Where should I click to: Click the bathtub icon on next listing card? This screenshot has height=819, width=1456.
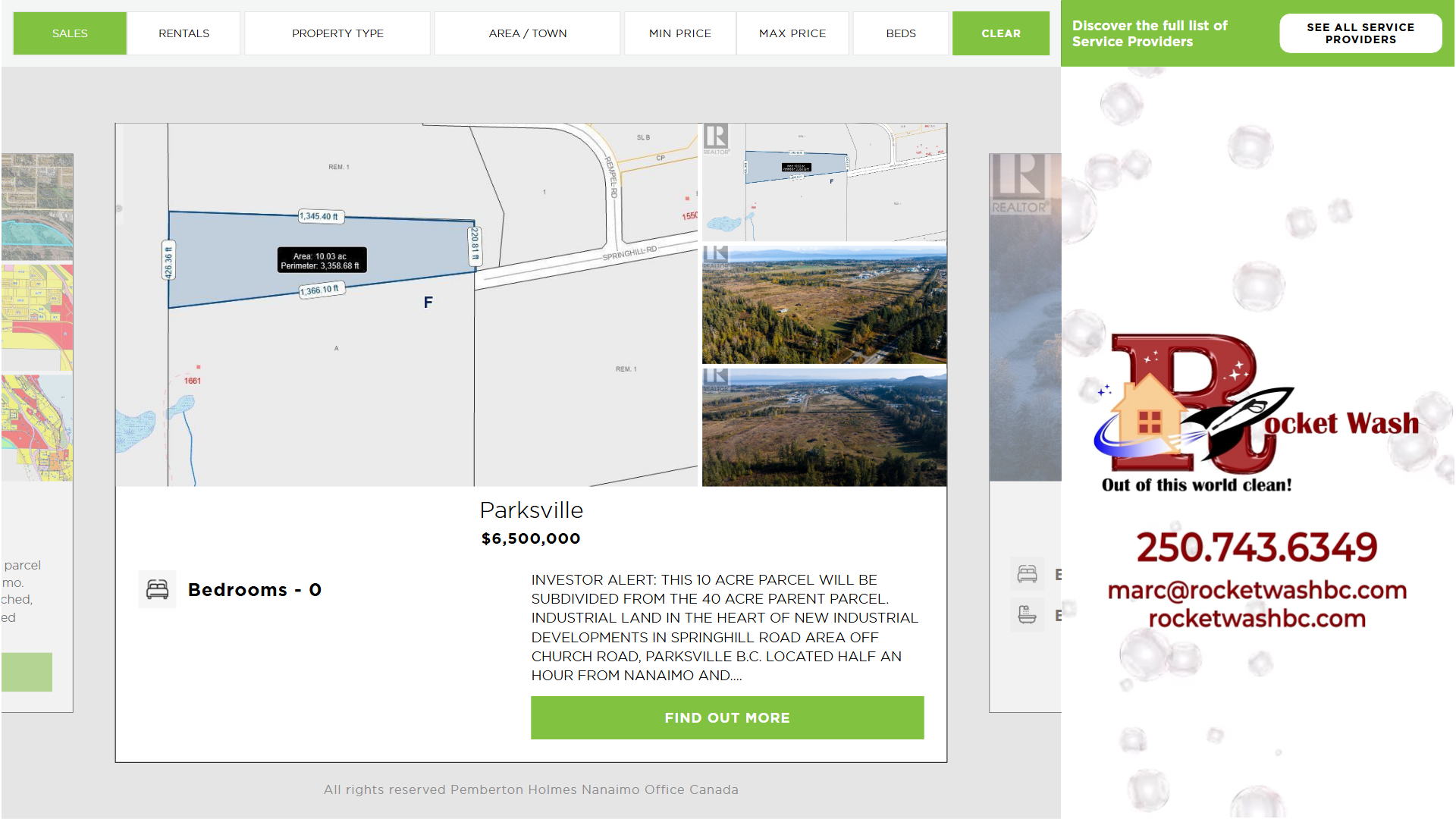coord(1027,615)
